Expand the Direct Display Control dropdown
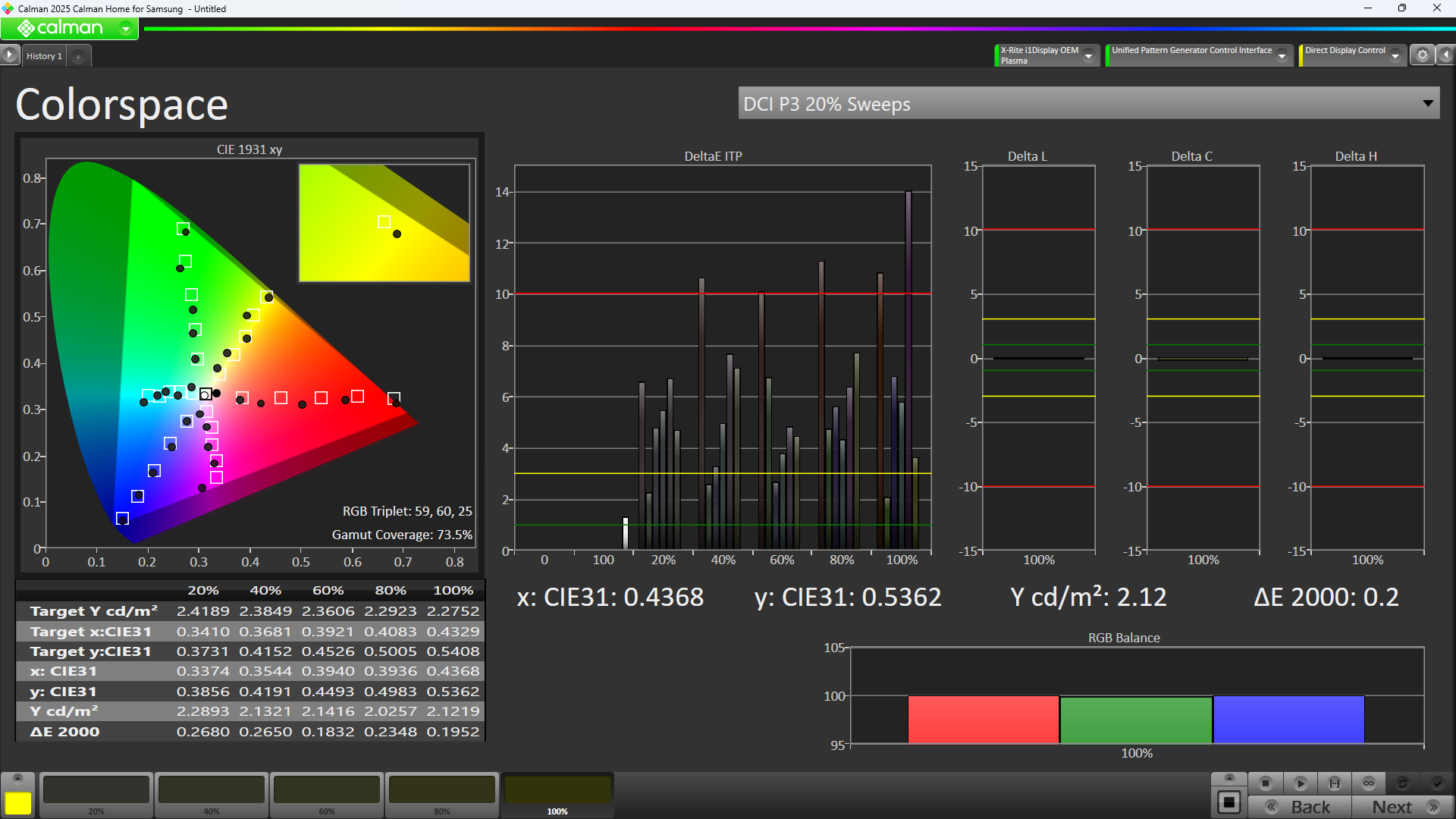The width and height of the screenshot is (1456, 819). point(1395,56)
